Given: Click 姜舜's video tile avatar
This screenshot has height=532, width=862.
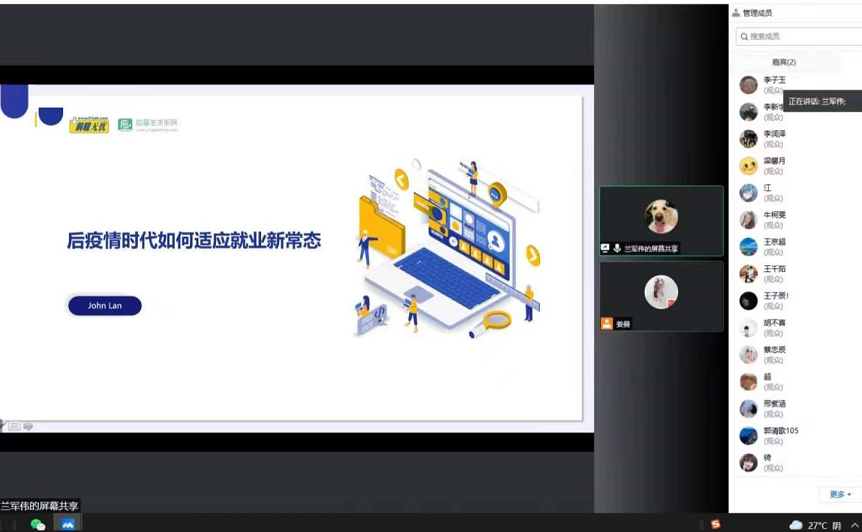Looking at the screenshot, I should pyautogui.click(x=661, y=292).
